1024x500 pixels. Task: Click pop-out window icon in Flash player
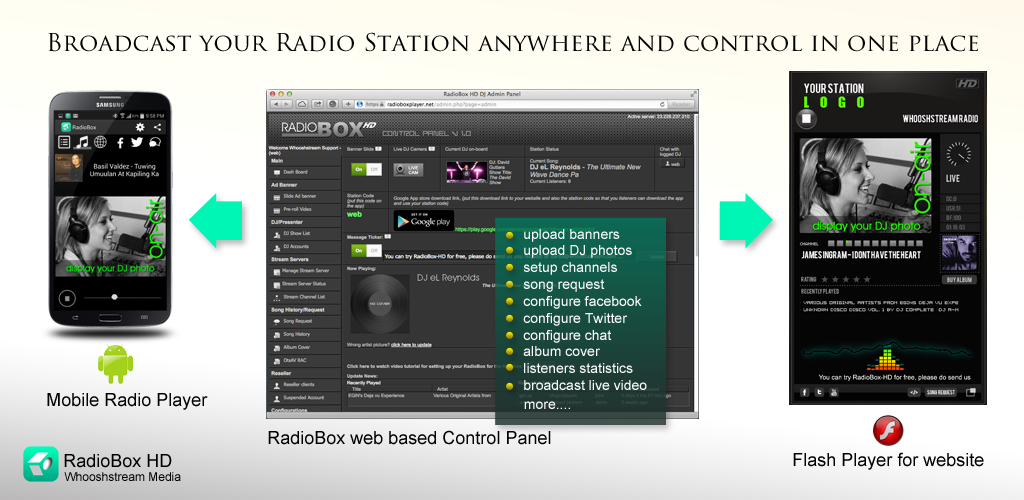(971, 392)
